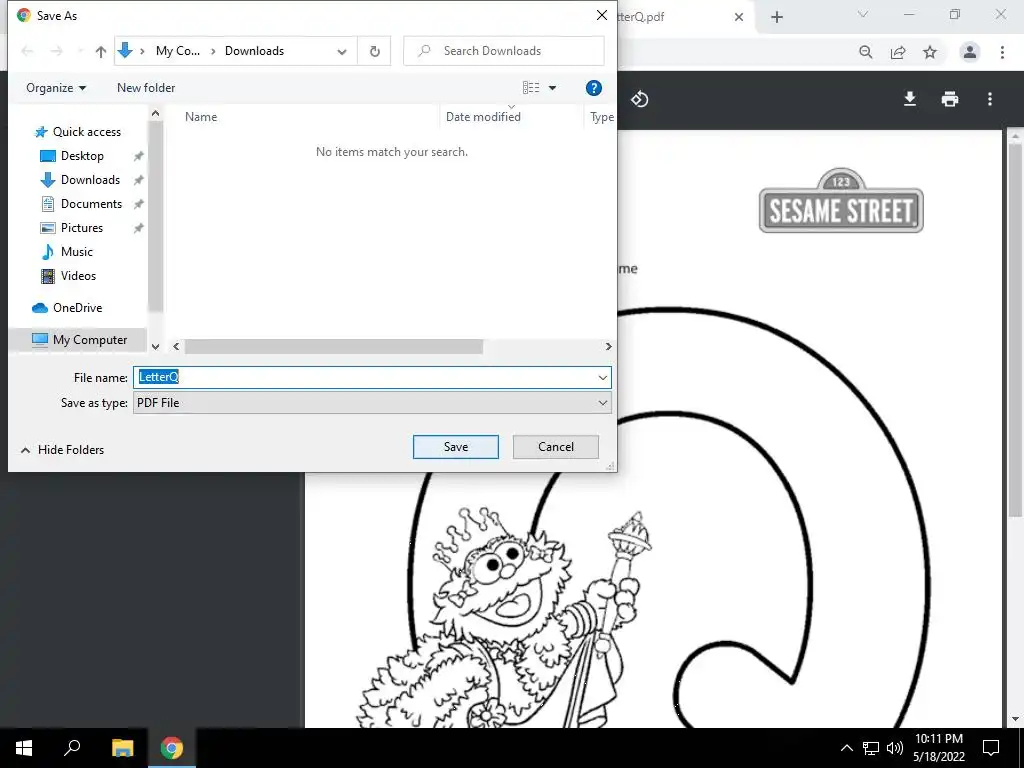Expand the address bar previous locations dropdown

coord(342,52)
